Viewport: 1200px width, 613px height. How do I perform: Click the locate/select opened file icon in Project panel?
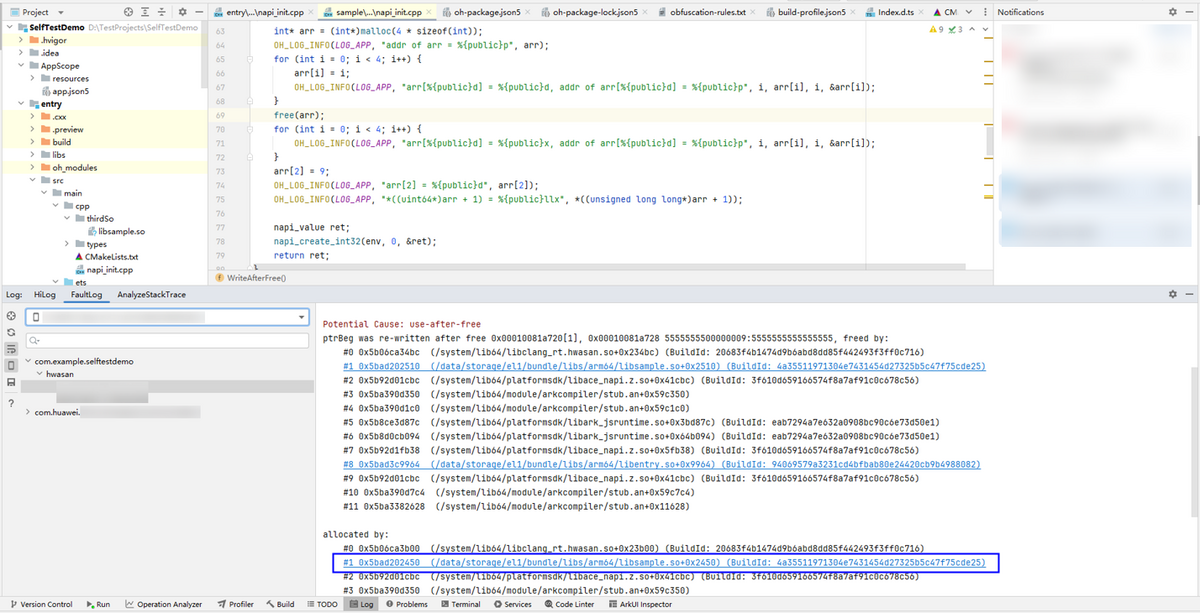[128, 12]
